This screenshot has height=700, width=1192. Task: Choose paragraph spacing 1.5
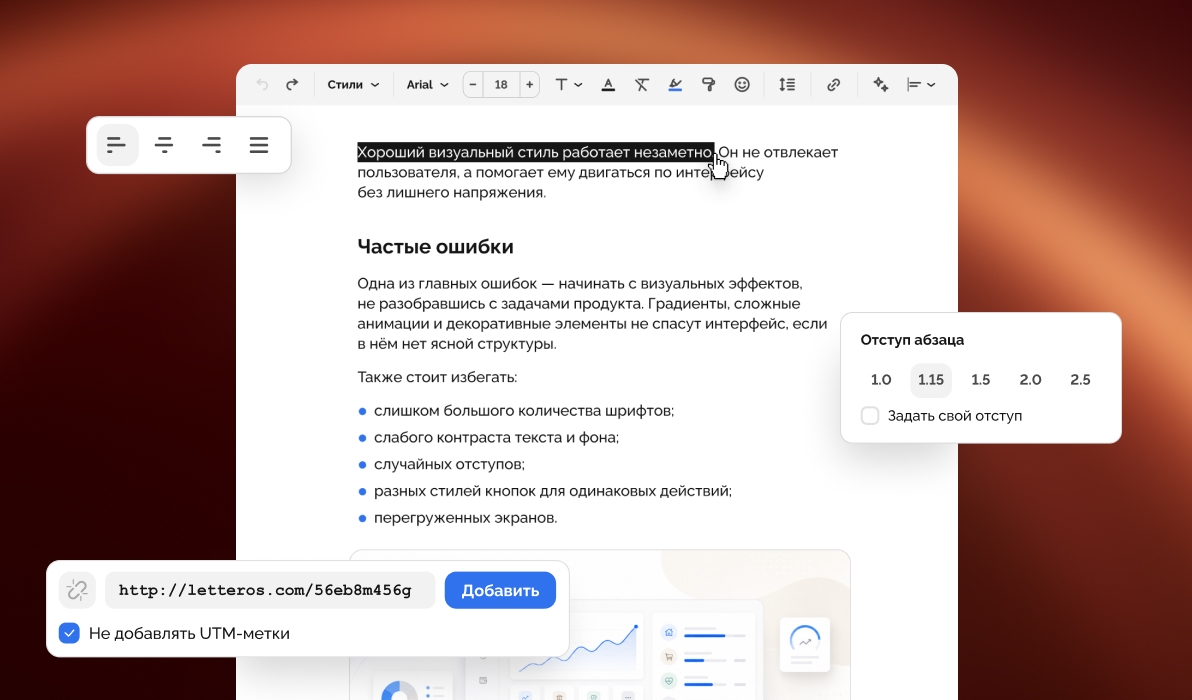pyautogui.click(x=981, y=380)
